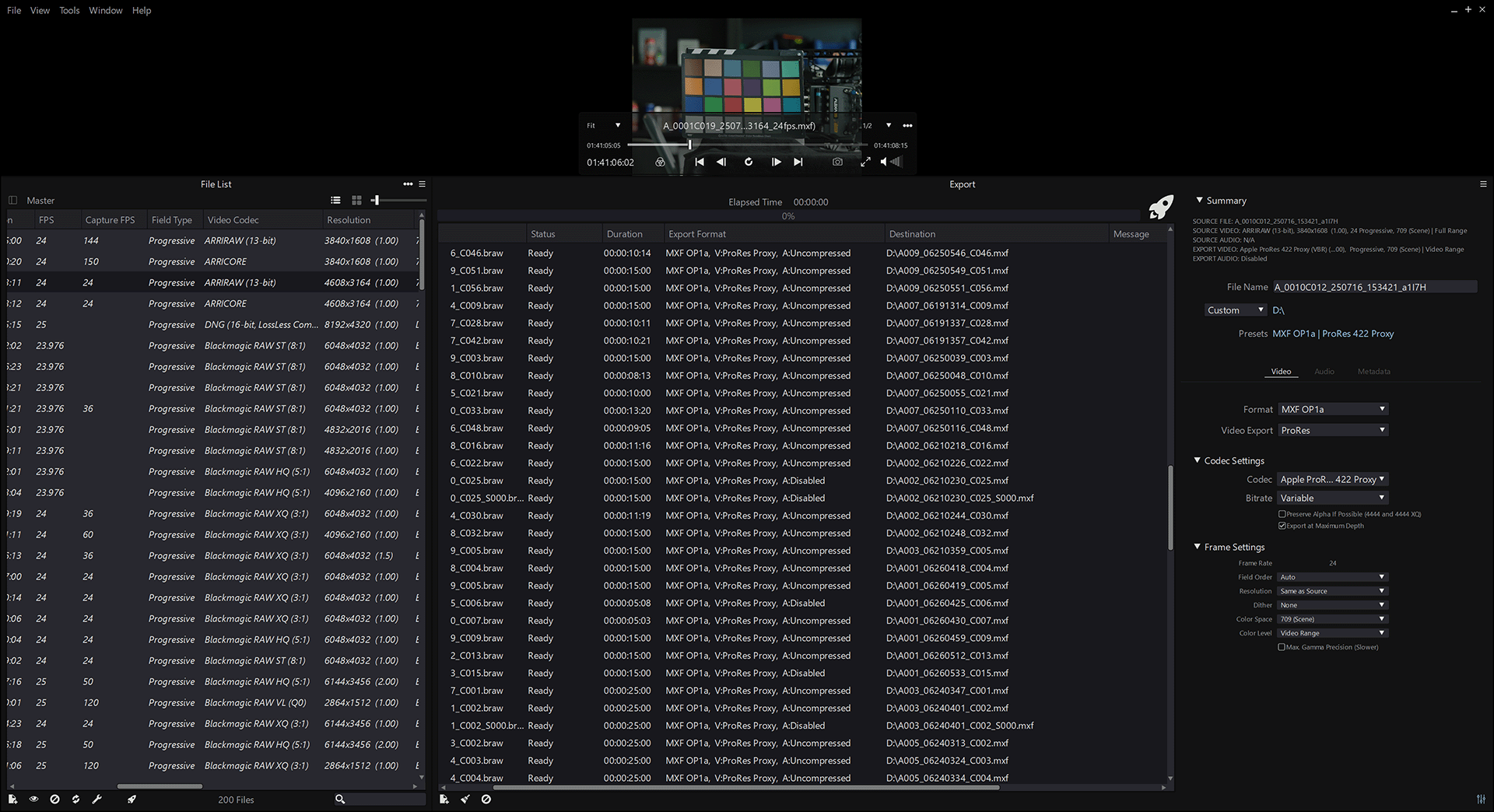Collapse the Frame Settings section
The height and width of the screenshot is (812, 1494).
point(1198,547)
